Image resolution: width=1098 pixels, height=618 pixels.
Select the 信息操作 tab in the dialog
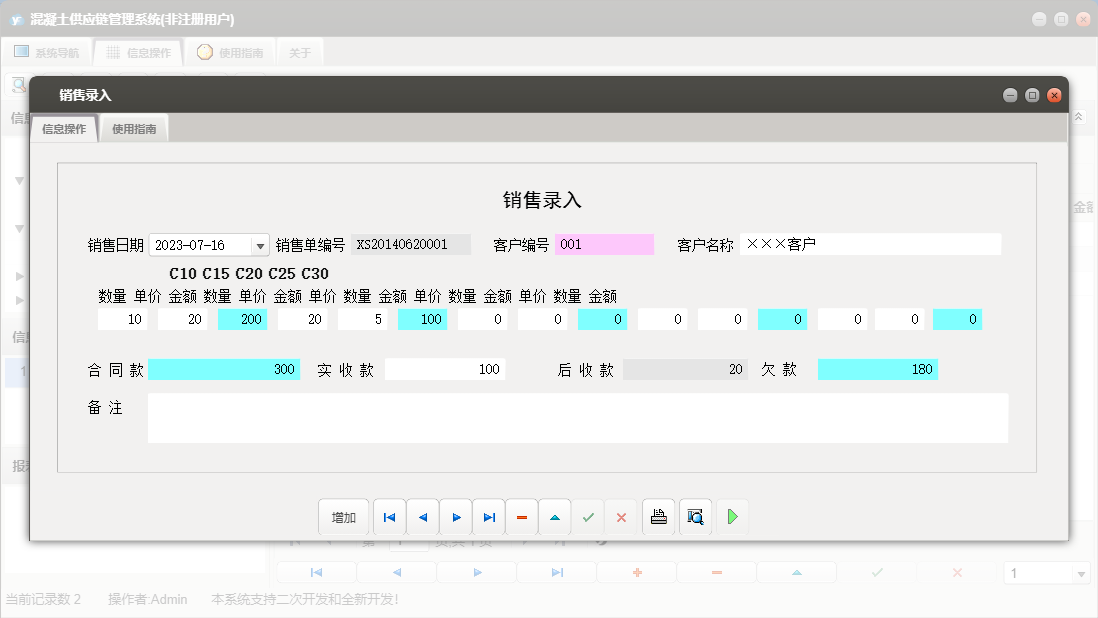pyautogui.click(x=63, y=128)
